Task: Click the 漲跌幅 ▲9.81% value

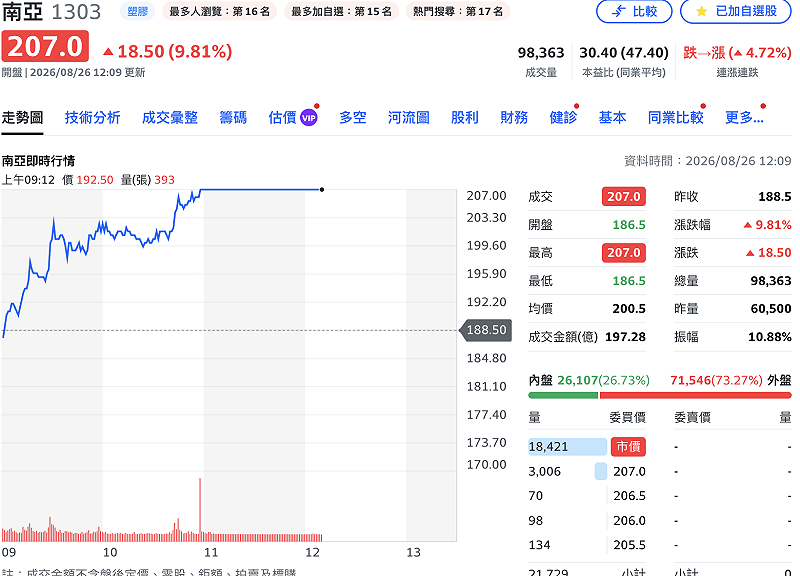Action: point(767,224)
